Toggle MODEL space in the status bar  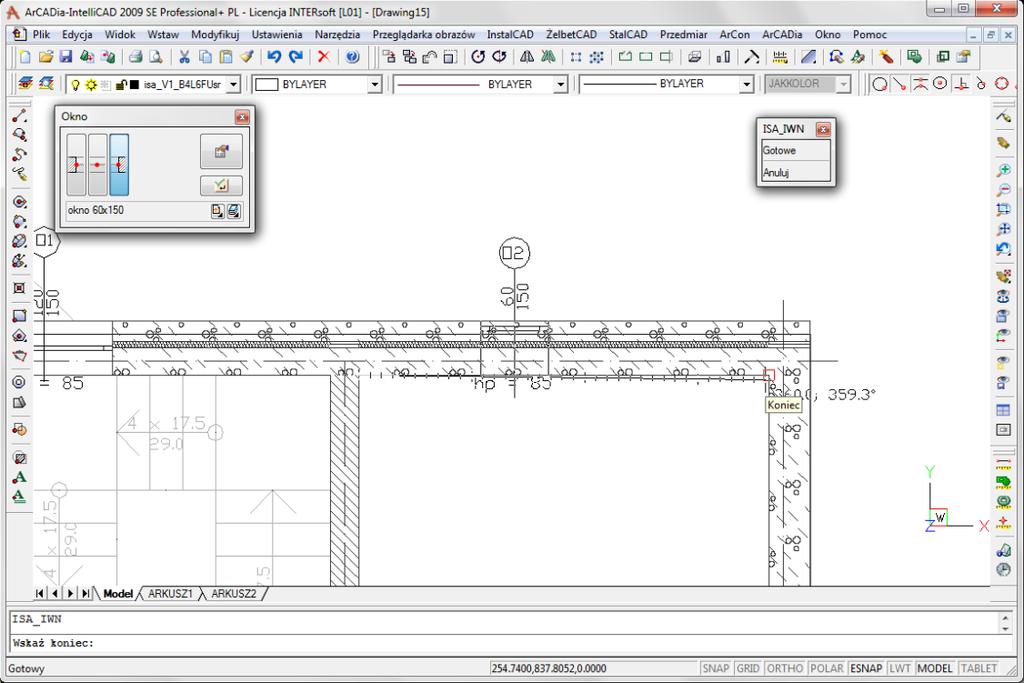935,669
